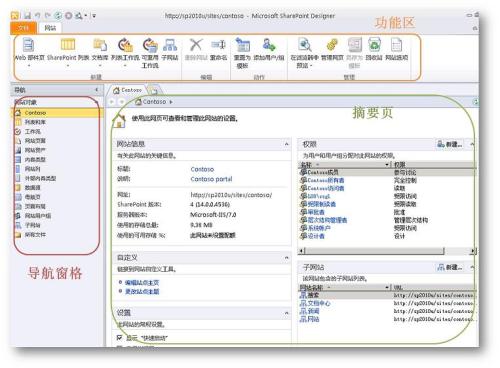500x368 pixels.
Task: Click the Contoso title link
Action: click(x=202, y=169)
